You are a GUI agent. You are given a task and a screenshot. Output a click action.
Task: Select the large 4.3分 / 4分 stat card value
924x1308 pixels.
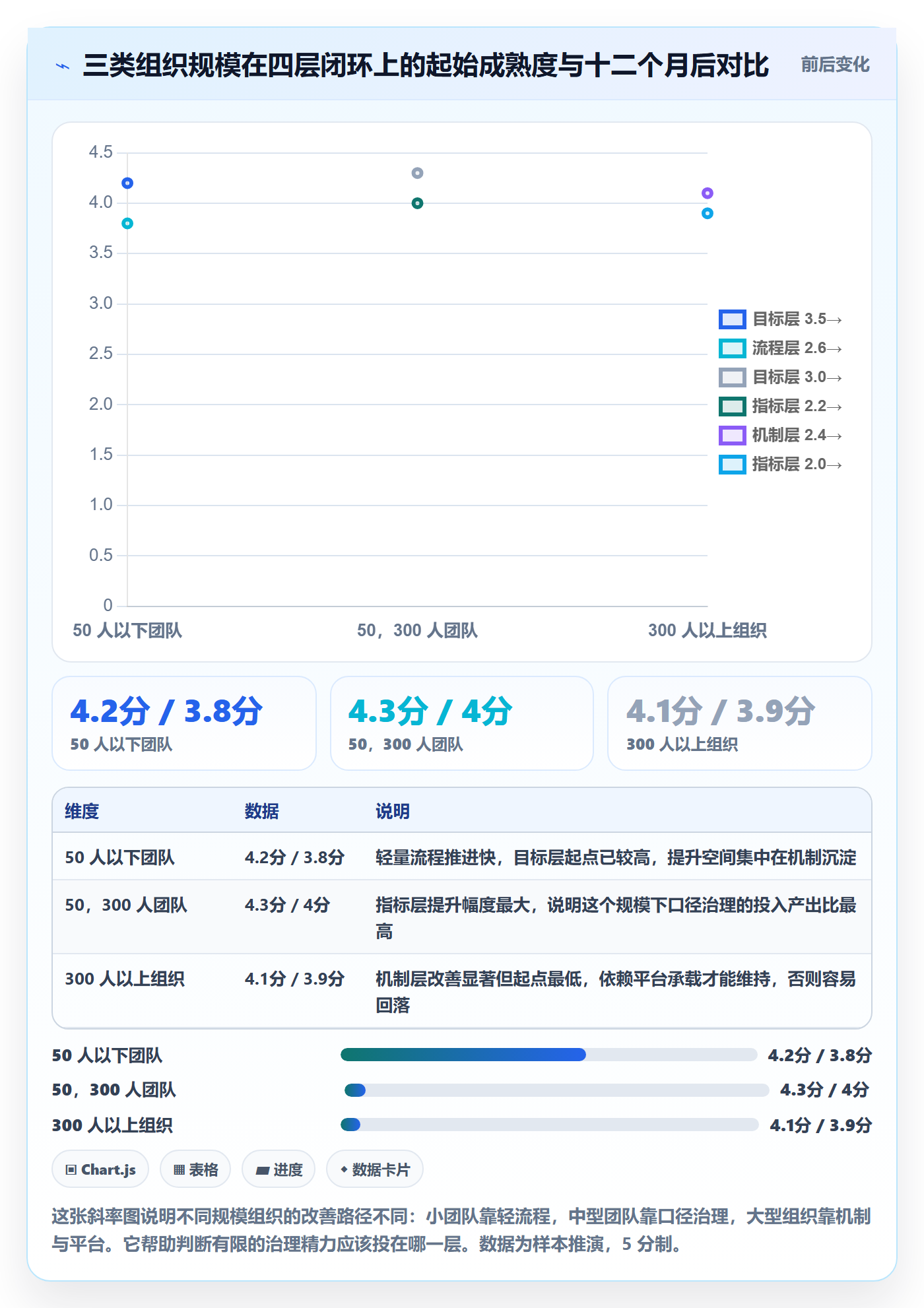(430, 711)
